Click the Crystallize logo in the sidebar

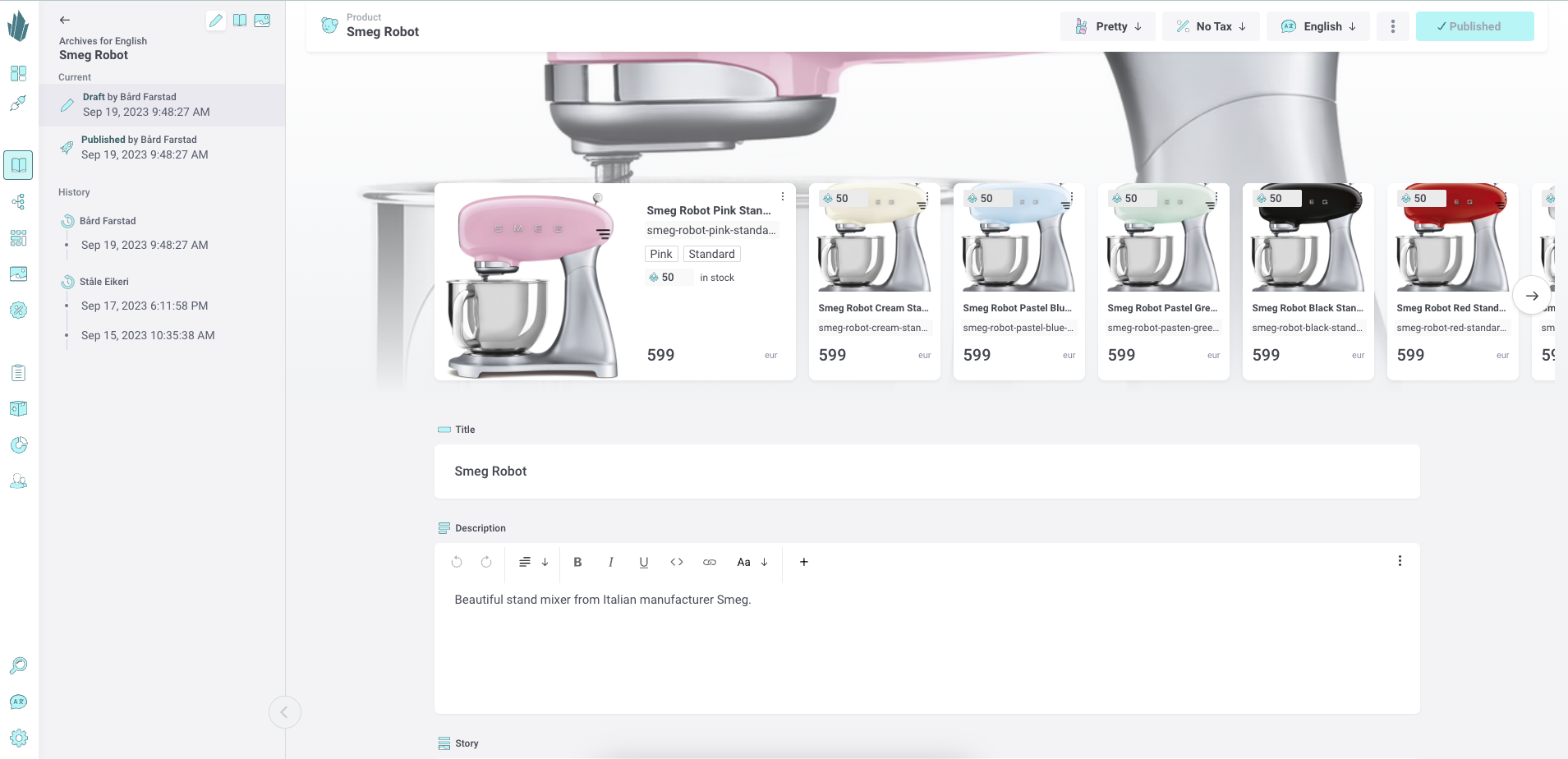(18, 25)
